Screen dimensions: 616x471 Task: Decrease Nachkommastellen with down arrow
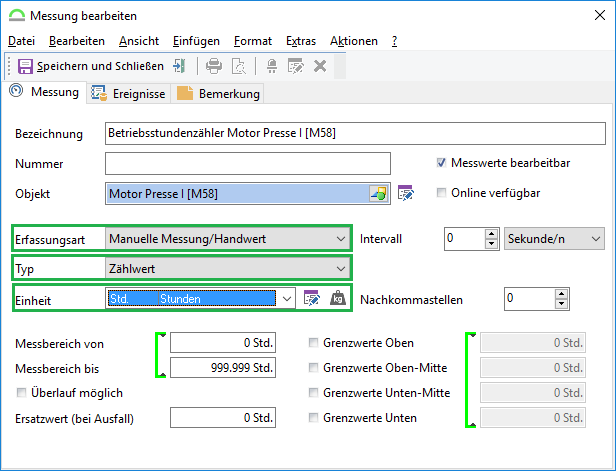tap(561, 304)
